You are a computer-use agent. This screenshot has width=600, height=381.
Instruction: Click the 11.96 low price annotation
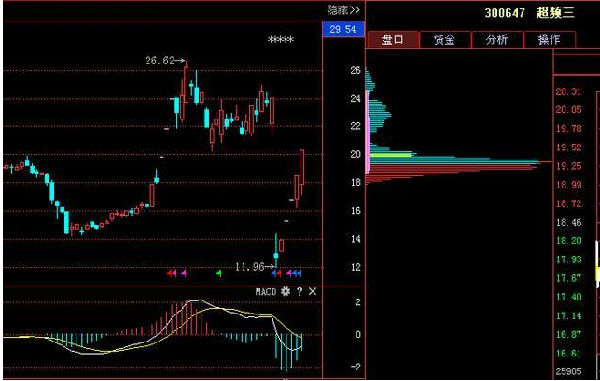tap(249, 267)
